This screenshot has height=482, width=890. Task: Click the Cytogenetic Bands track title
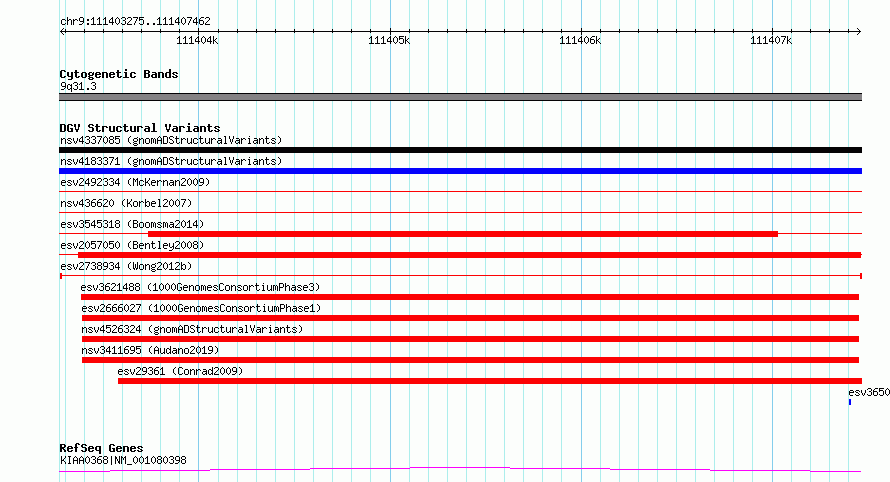119,74
